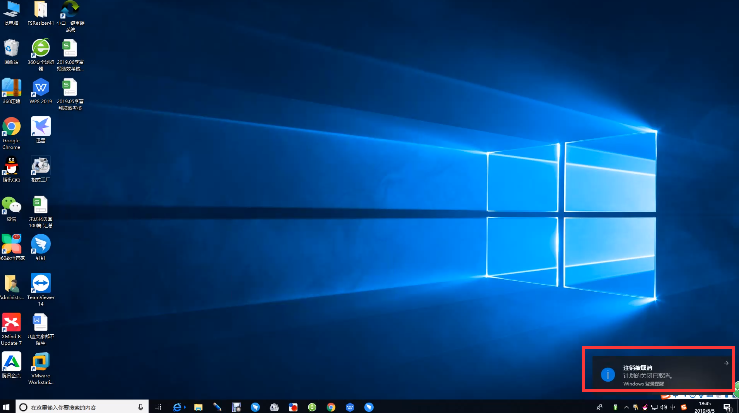Viewport: 739px width, 413px height.
Task: Launch the TeamViewer desktop shortcut
Action: point(41,283)
